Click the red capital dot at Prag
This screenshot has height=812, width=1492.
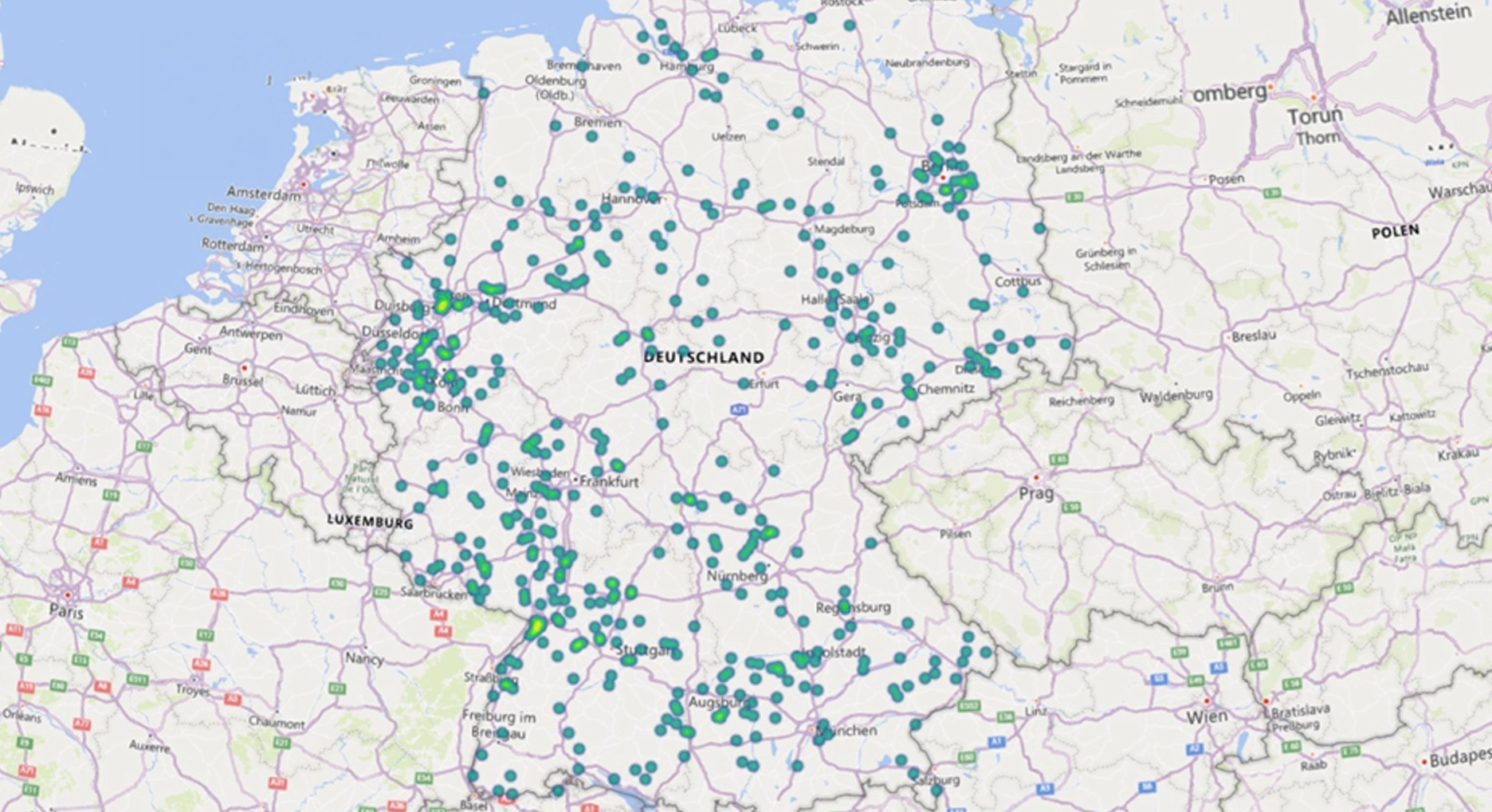coord(1037,477)
